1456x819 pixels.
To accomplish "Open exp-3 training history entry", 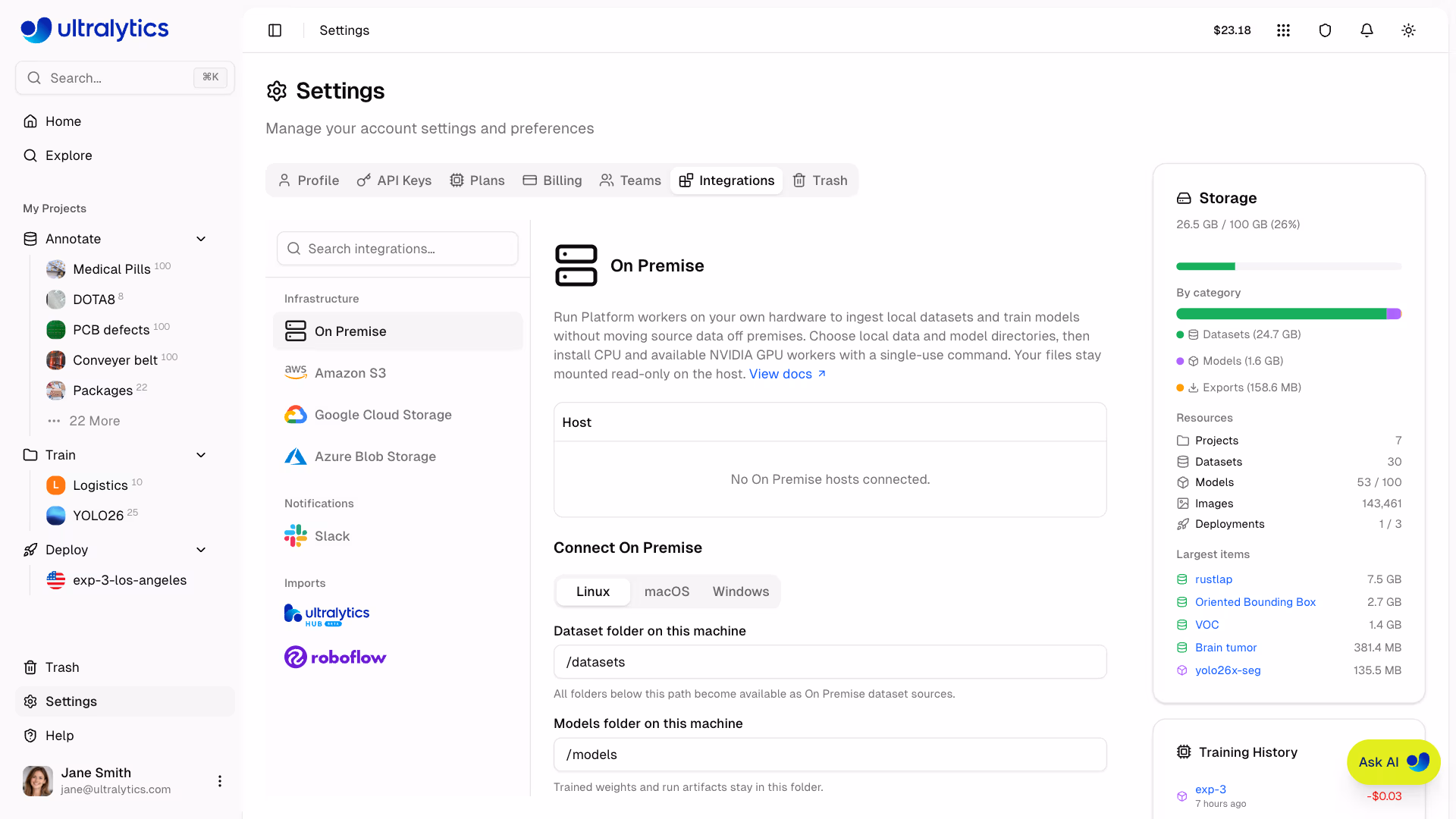I will [x=1210, y=789].
